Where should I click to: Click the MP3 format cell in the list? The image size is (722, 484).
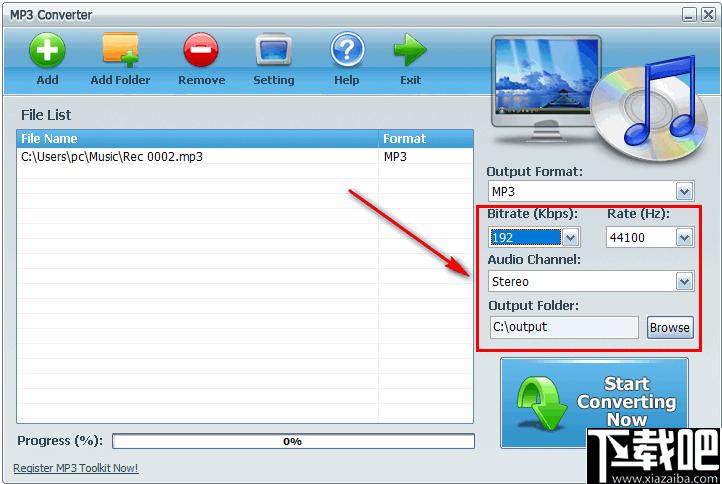pyautogui.click(x=395, y=157)
